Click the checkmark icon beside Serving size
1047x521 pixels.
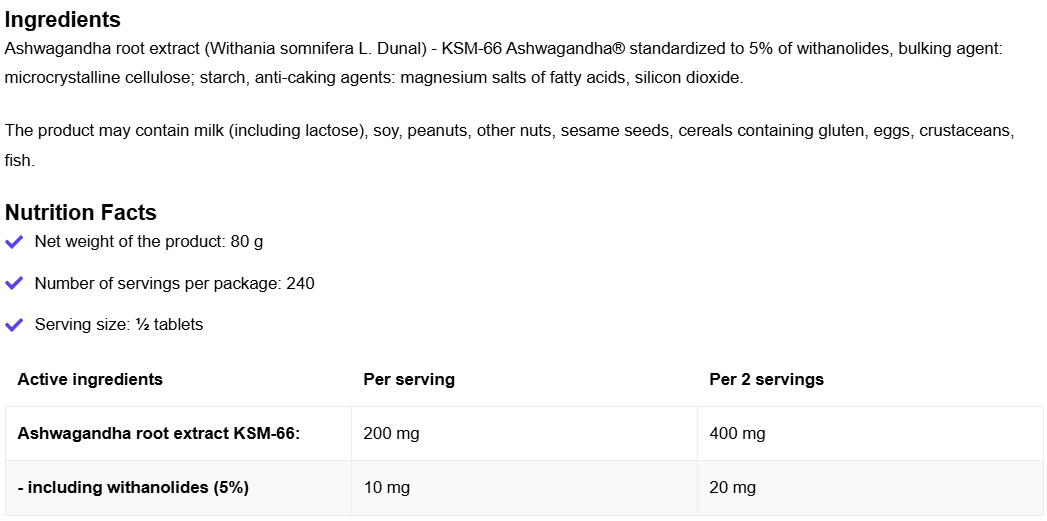[14, 325]
